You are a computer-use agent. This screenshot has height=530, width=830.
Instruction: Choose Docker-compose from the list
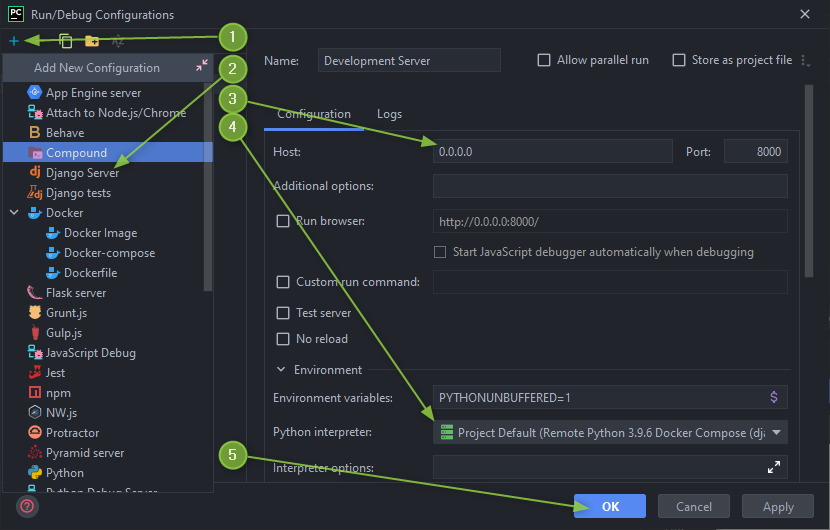coord(109,253)
